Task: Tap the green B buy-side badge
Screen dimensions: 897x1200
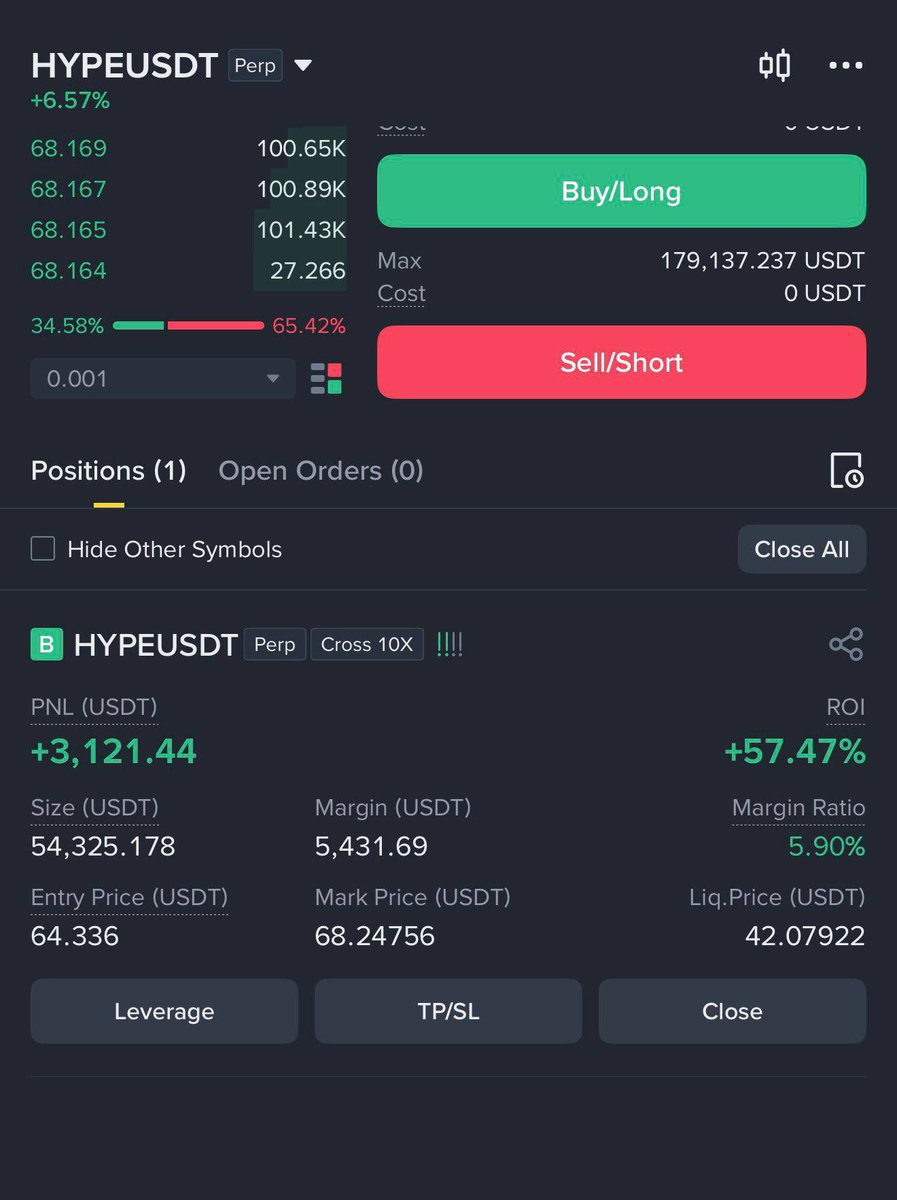Action: (x=47, y=645)
